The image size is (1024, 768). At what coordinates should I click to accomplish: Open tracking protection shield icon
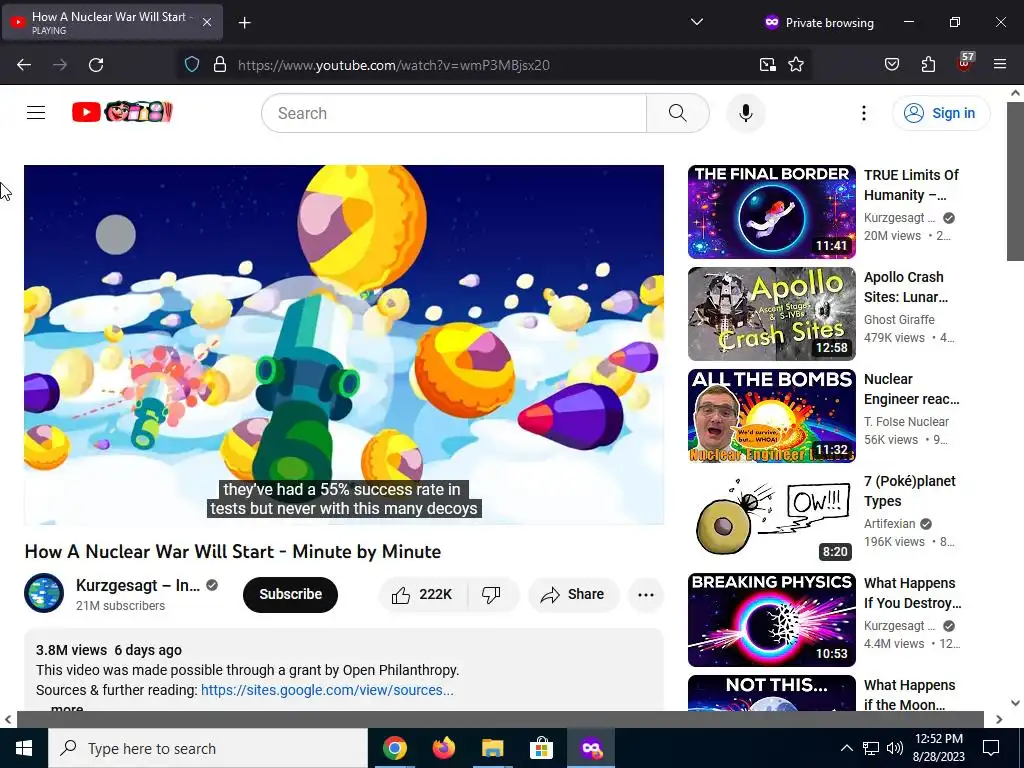(191, 65)
